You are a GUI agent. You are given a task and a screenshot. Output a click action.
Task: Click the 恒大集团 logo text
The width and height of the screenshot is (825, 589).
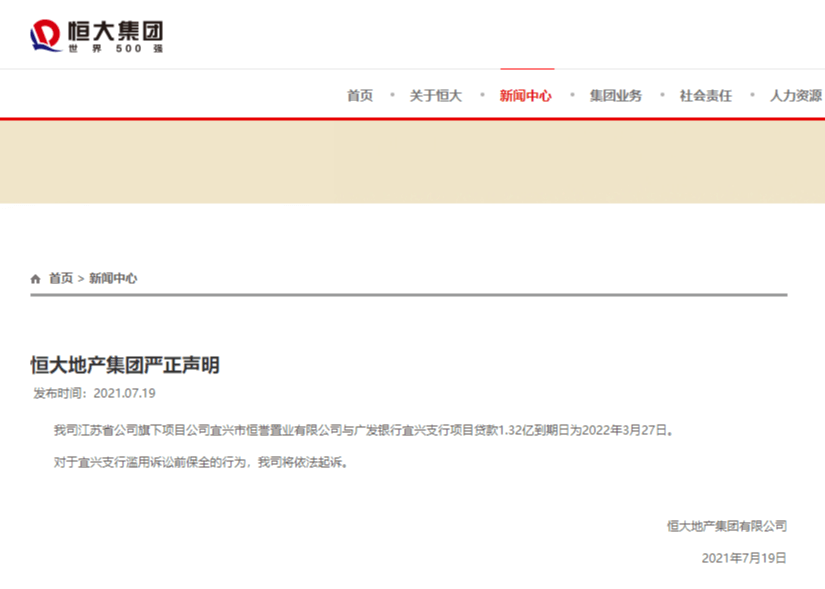coord(115,31)
